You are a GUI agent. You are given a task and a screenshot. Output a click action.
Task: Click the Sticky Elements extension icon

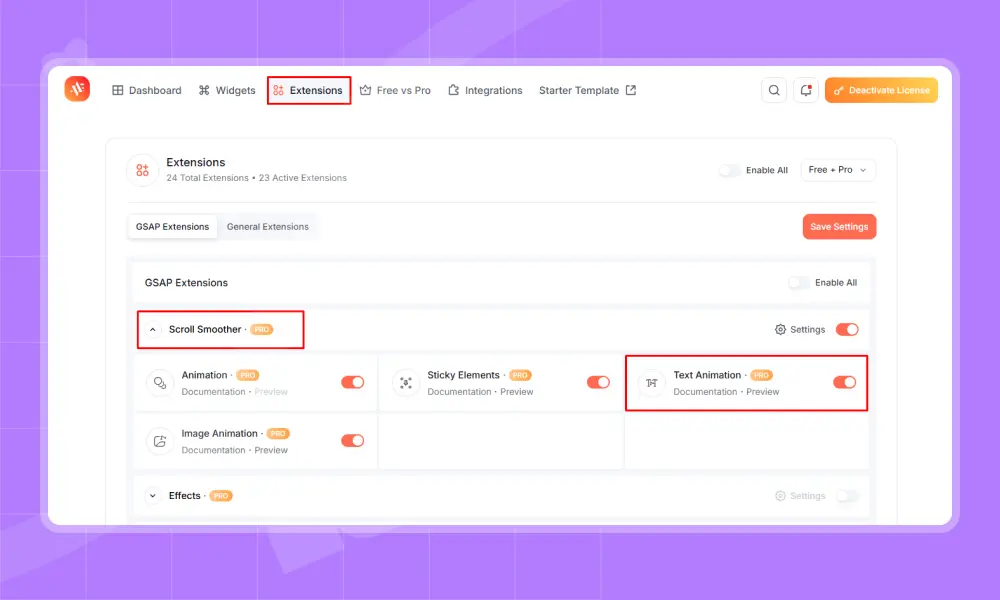[405, 383]
